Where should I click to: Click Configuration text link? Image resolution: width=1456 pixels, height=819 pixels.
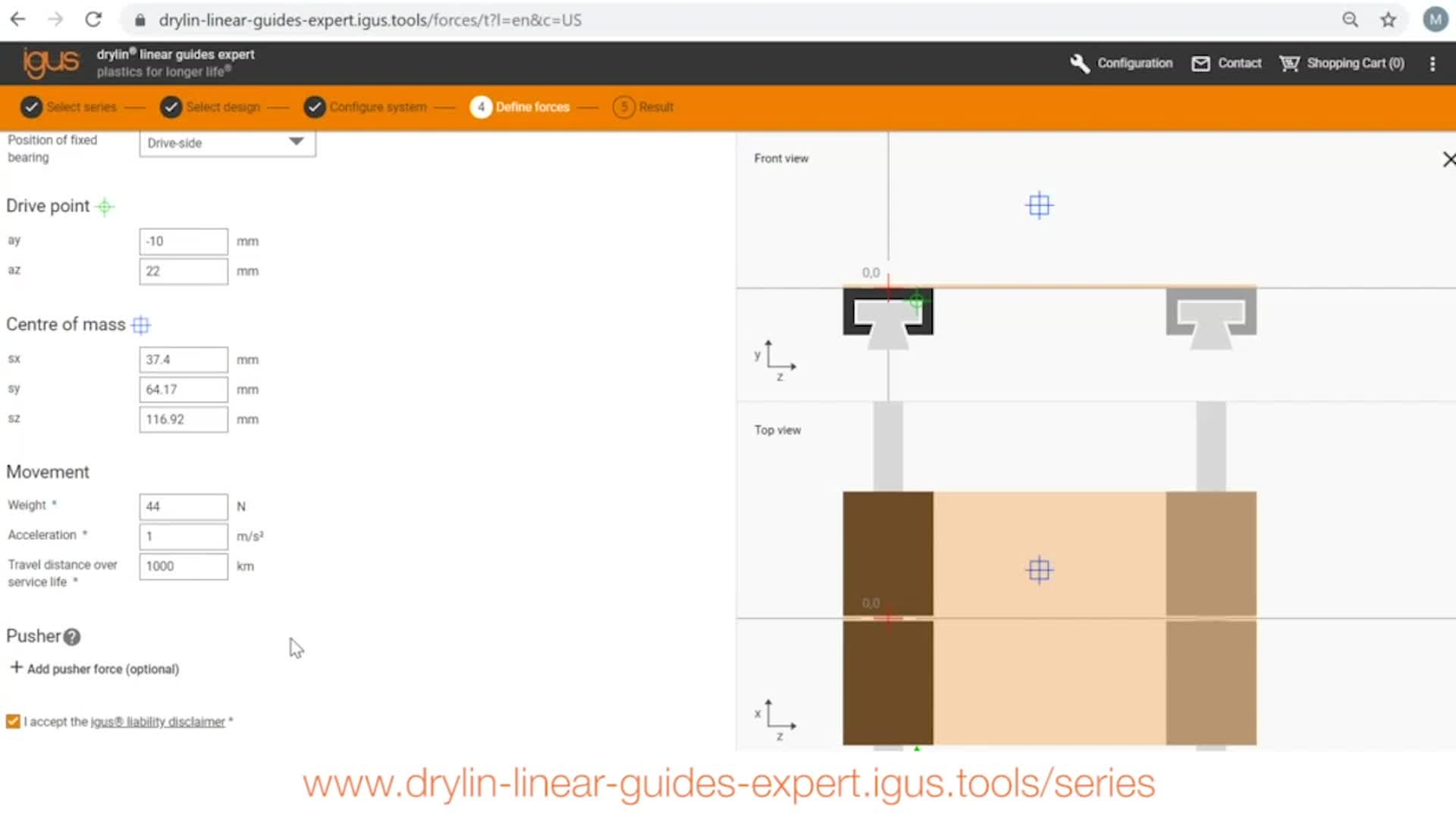coord(1135,64)
